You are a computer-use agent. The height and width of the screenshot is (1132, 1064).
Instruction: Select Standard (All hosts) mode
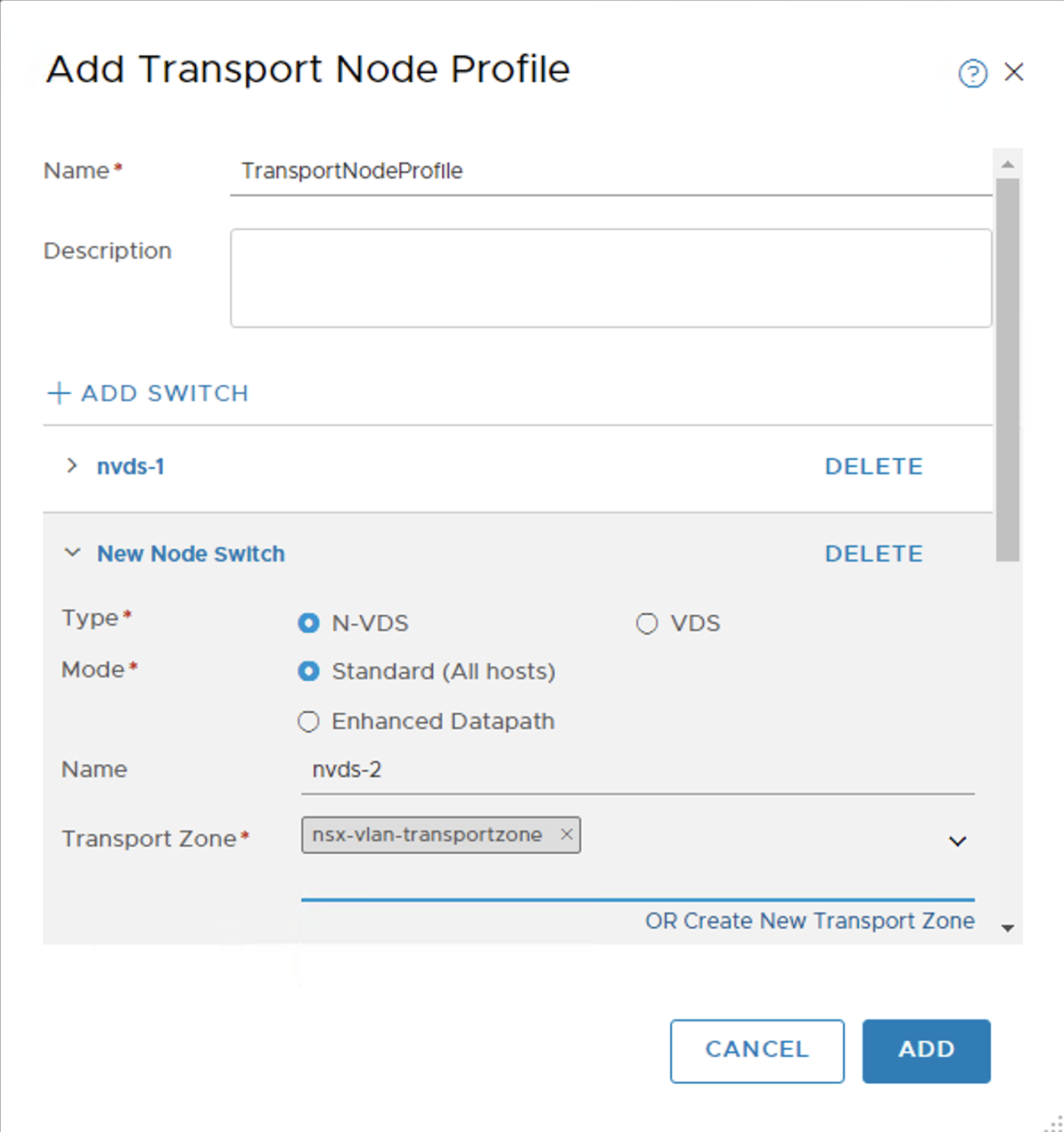pyautogui.click(x=308, y=671)
